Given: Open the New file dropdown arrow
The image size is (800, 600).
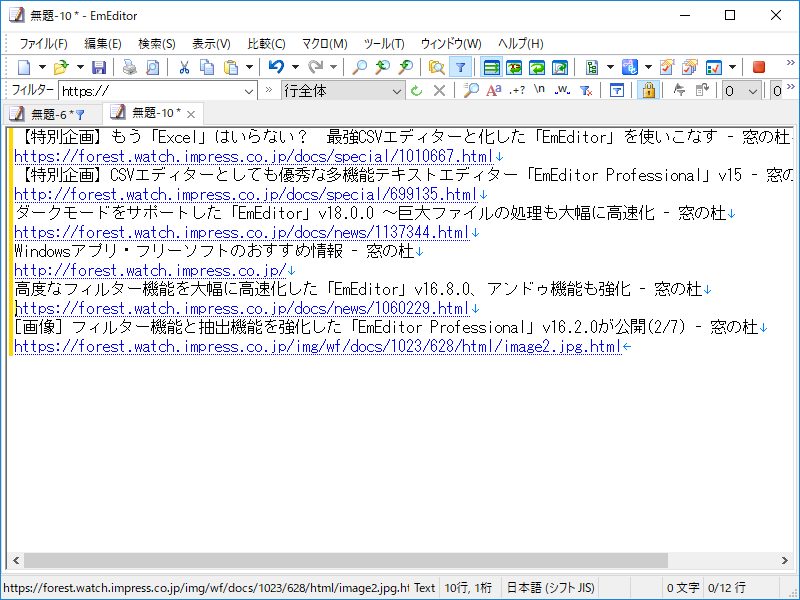Looking at the screenshot, I should point(42,67).
